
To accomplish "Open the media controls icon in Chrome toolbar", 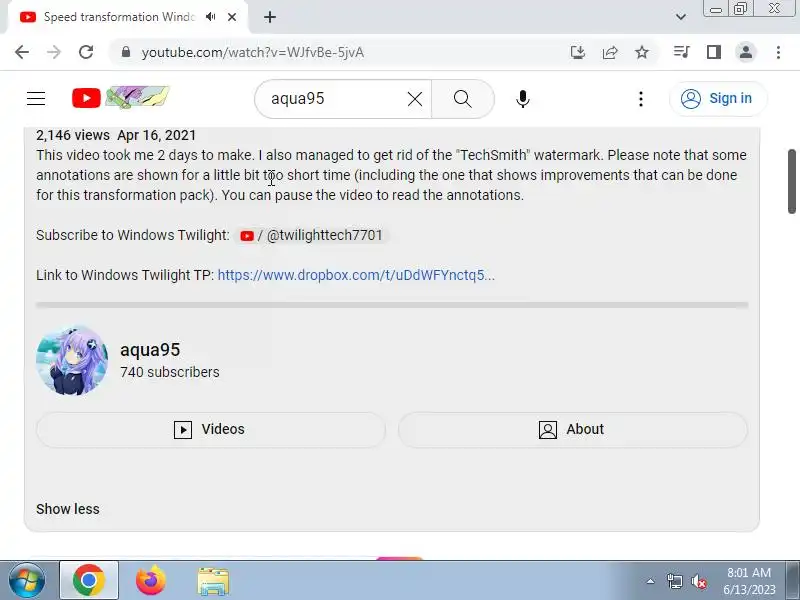I will (682, 52).
